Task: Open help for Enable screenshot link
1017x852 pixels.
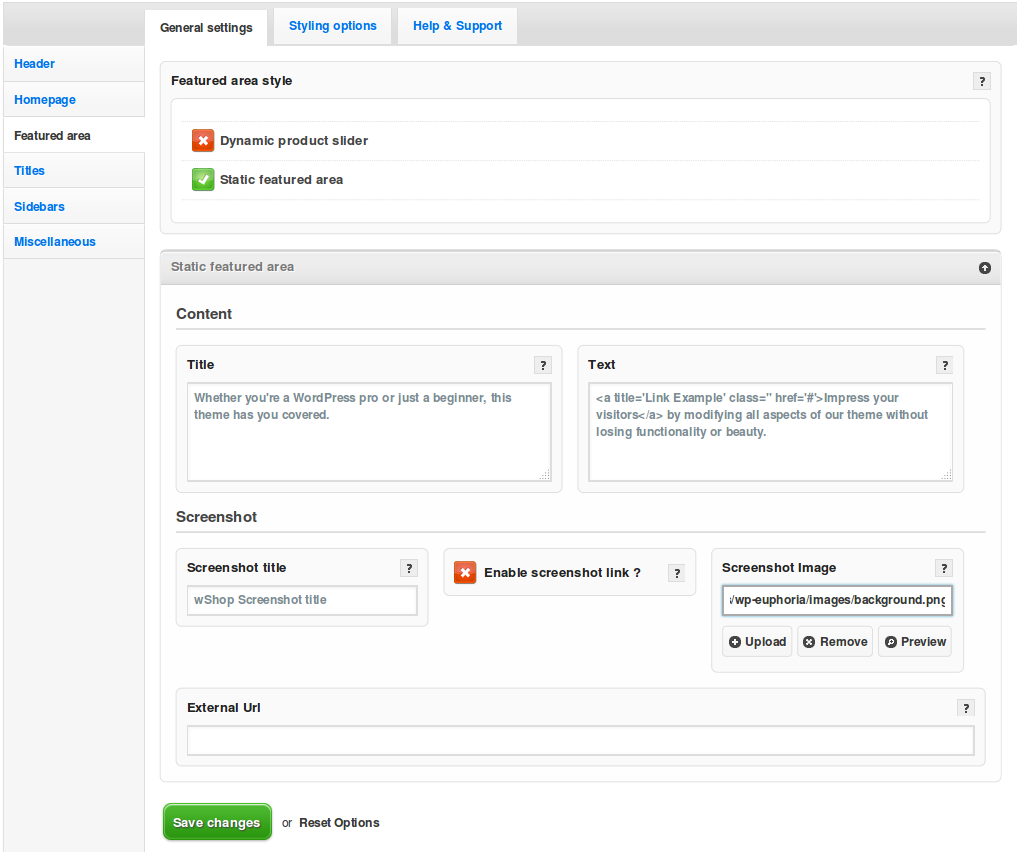Action: click(x=676, y=573)
